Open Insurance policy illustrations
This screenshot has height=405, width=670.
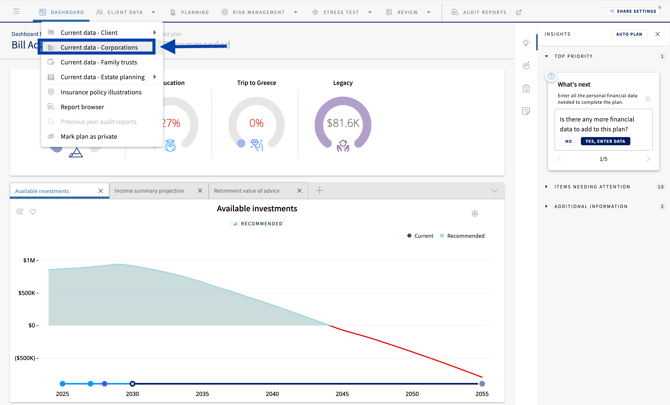[x=102, y=92]
